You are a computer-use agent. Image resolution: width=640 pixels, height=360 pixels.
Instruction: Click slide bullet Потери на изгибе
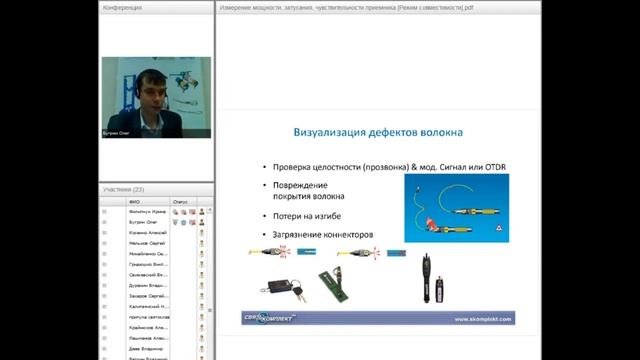tap(307, 216)
